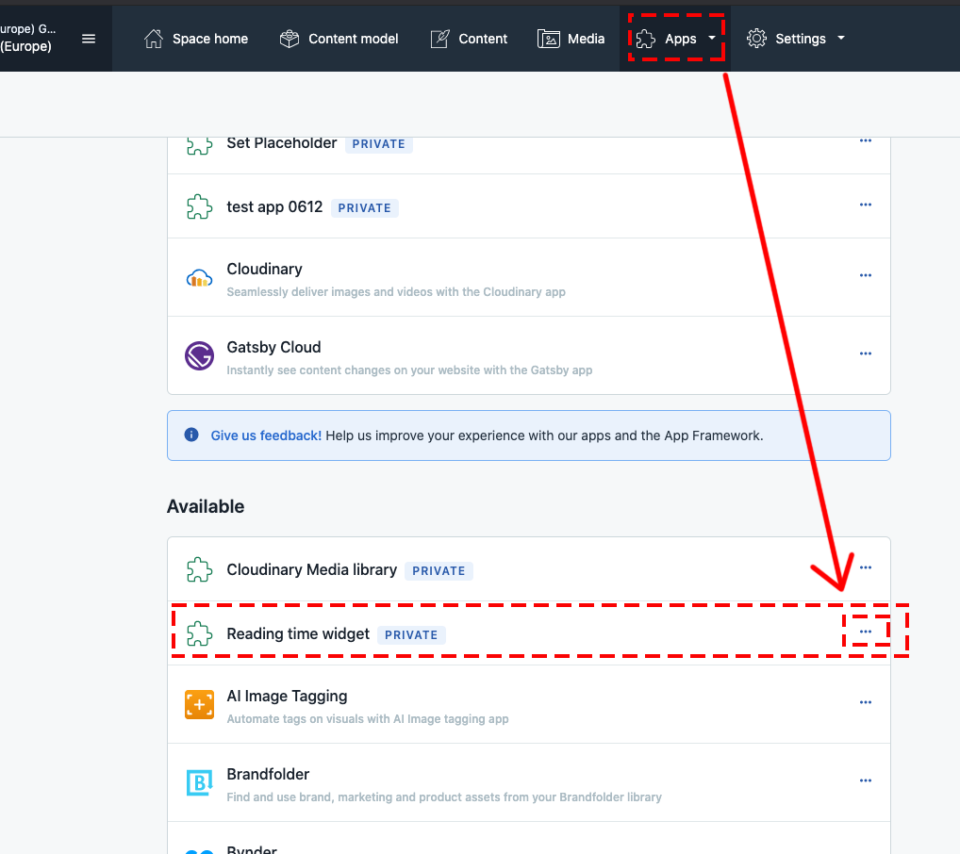Click PRIVATE badge on Cloudinary Media library
Image resolution: width=960 pixels, height=854 pixels.
[x=439, y=571]
